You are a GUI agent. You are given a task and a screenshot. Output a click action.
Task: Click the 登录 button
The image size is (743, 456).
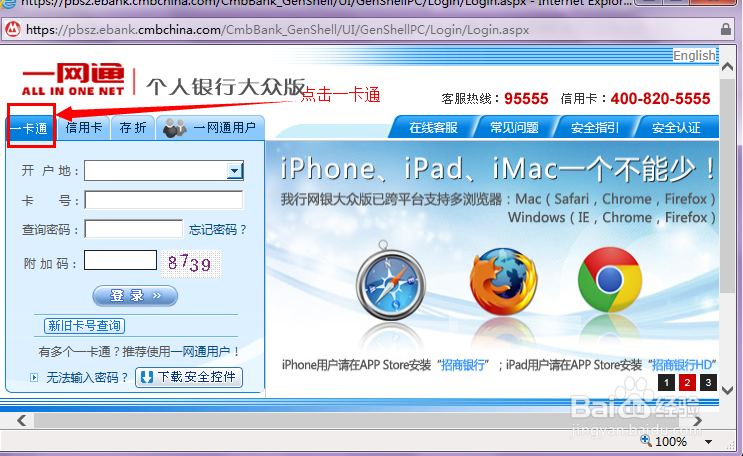coord(135,296)
